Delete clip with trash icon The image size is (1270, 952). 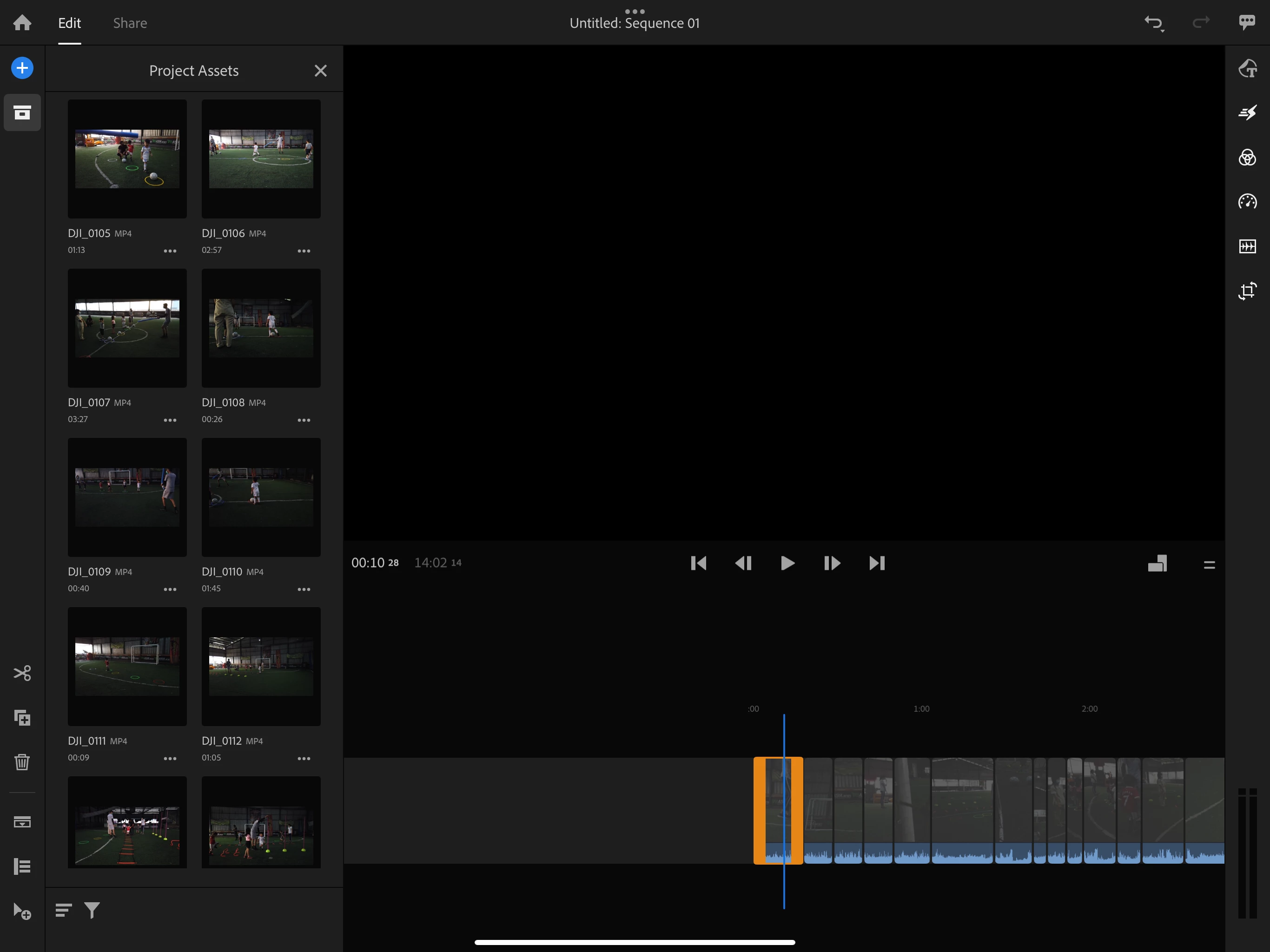(x=22, y=762)
